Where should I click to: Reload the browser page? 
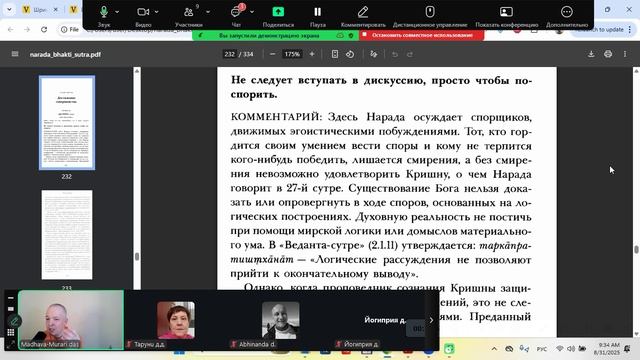point(44,29)
